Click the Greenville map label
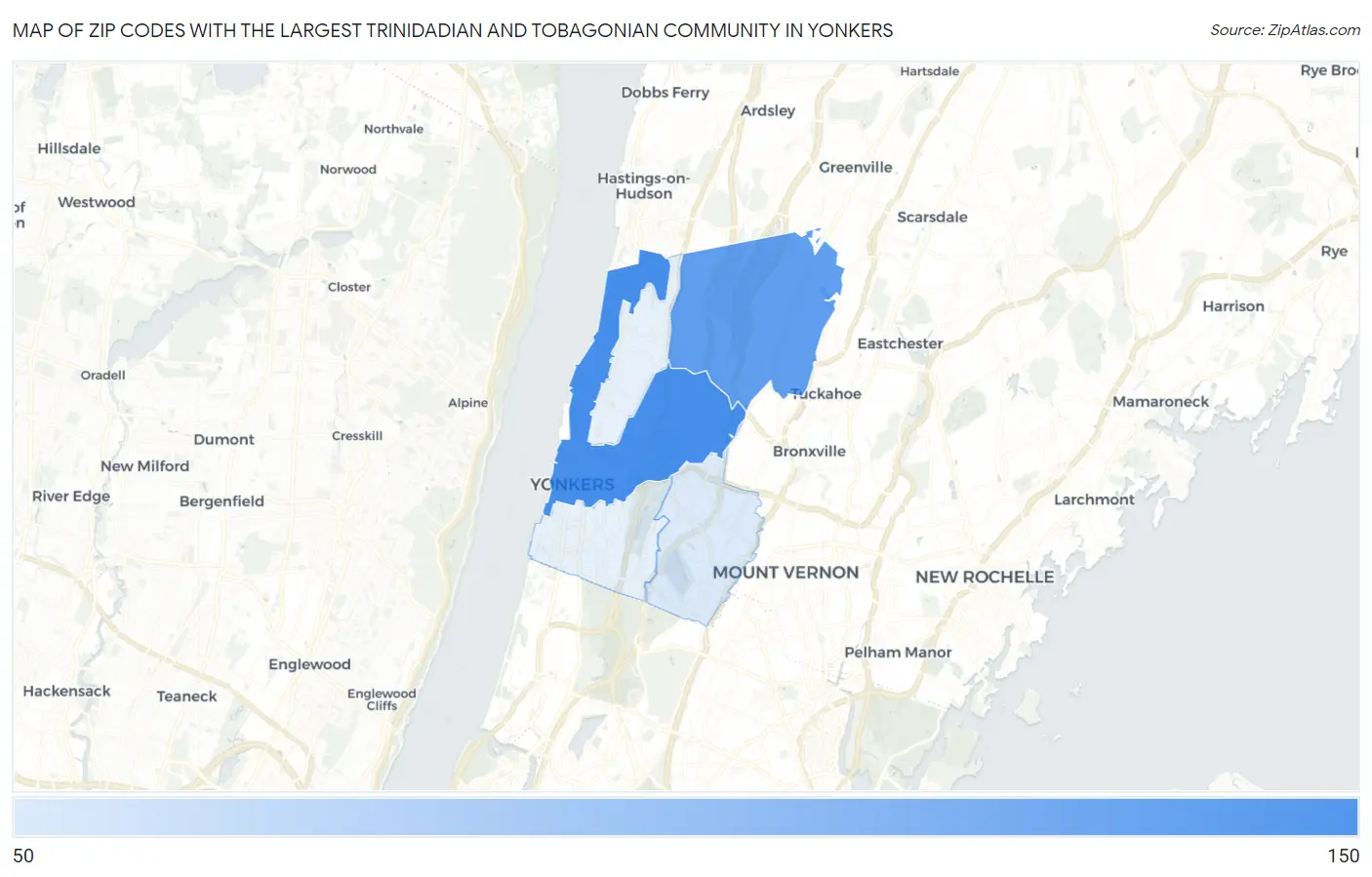Image resolution: width=1372 pixels, height=877 pixels. pos(856,167)
